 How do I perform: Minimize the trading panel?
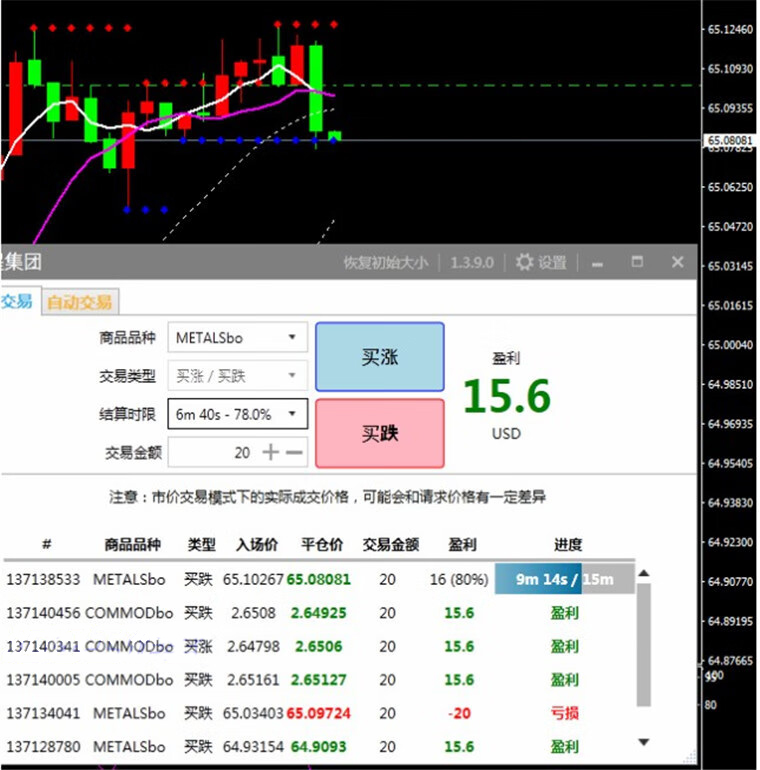[597, 264]
